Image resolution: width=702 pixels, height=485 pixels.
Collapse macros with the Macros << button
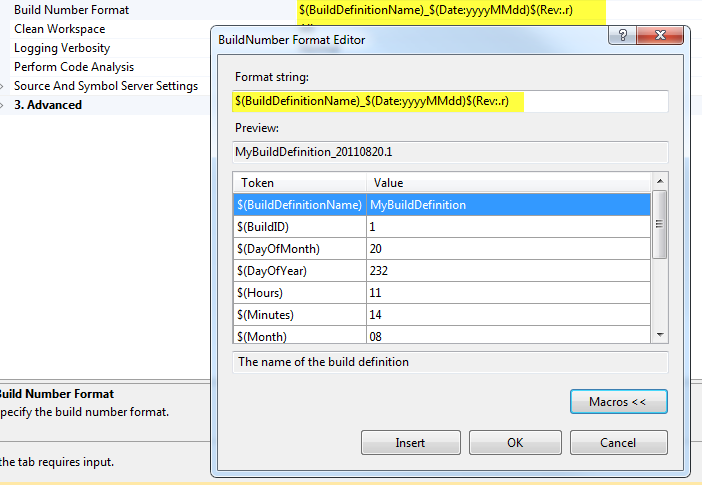(x=619, y=401)
